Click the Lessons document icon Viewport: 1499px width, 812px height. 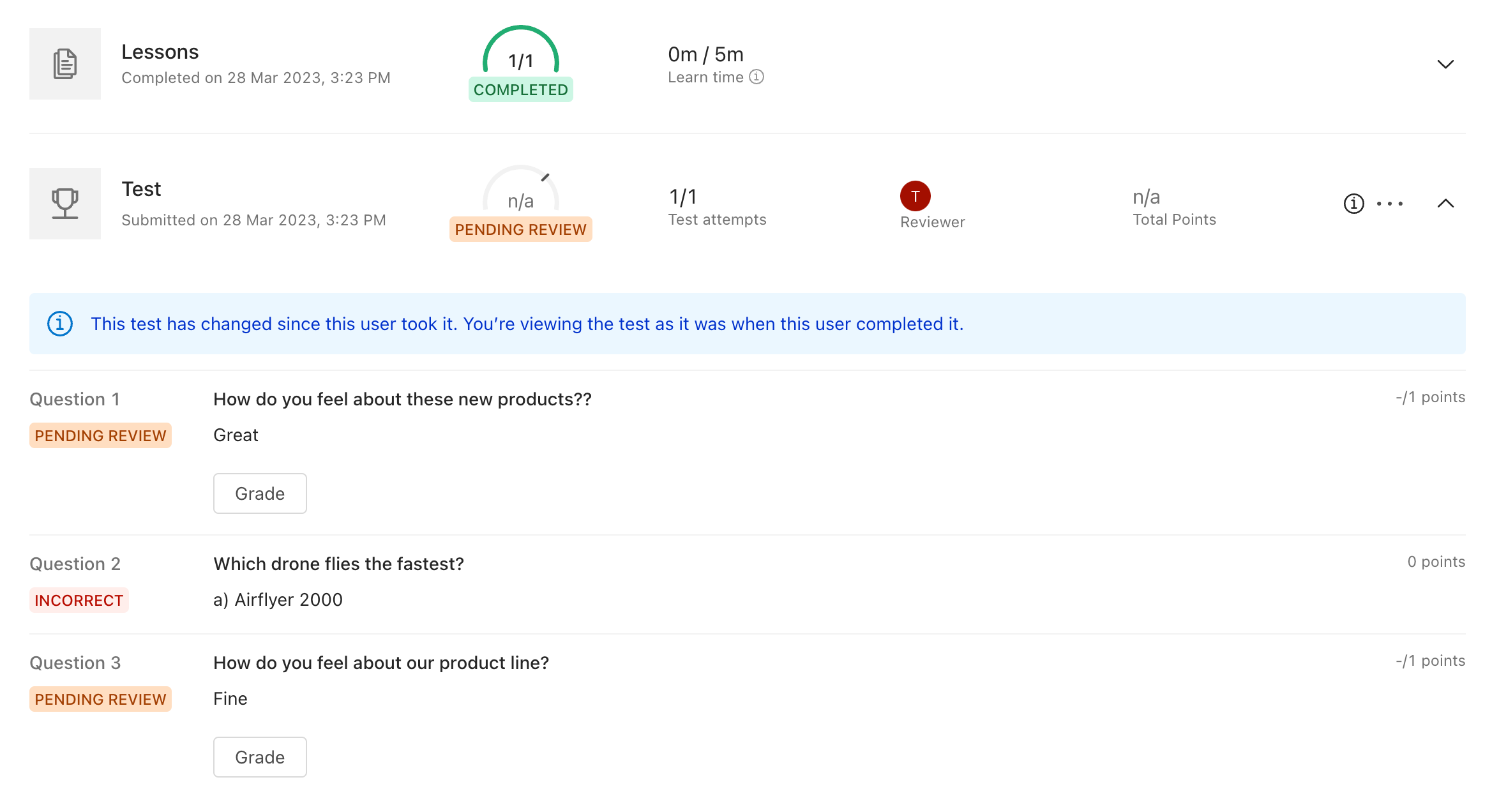(x=65, y=64)
